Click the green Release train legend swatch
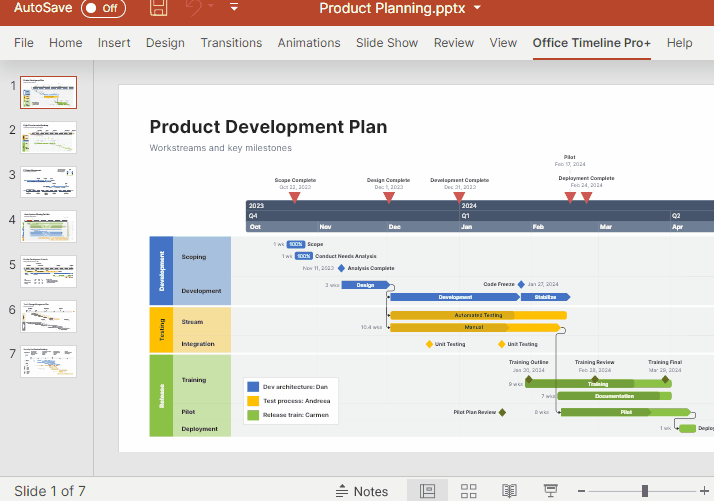The image size is (714, 501). click(253, 415)
